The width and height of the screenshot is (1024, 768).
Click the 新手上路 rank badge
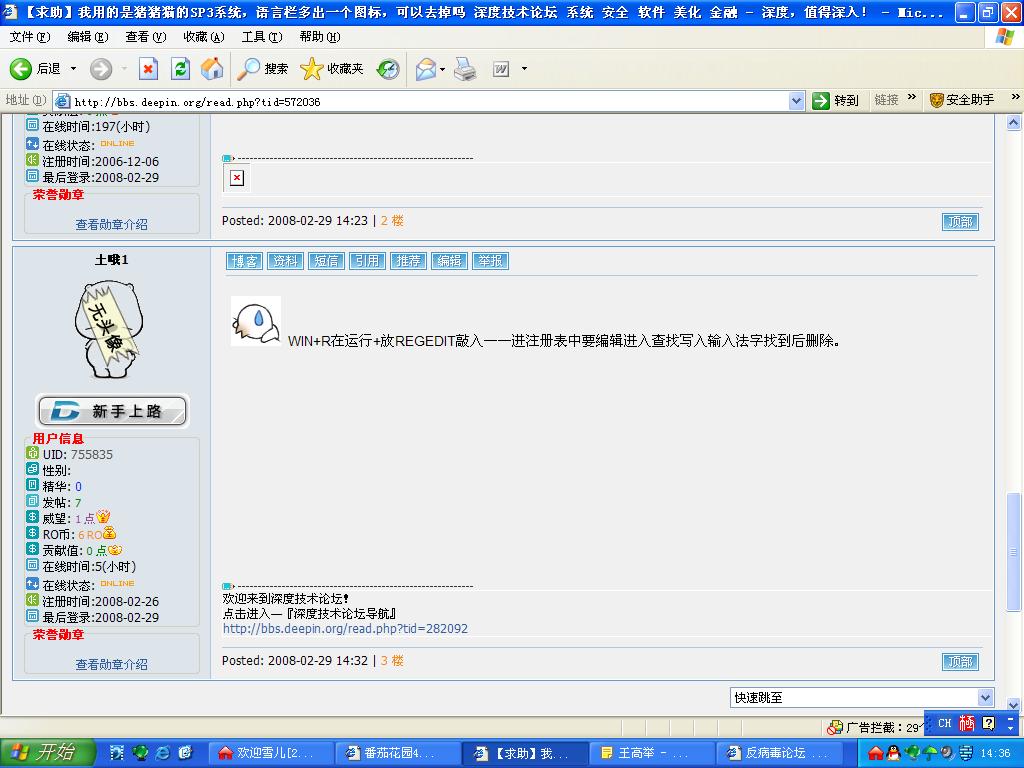(x=112, y=411)
